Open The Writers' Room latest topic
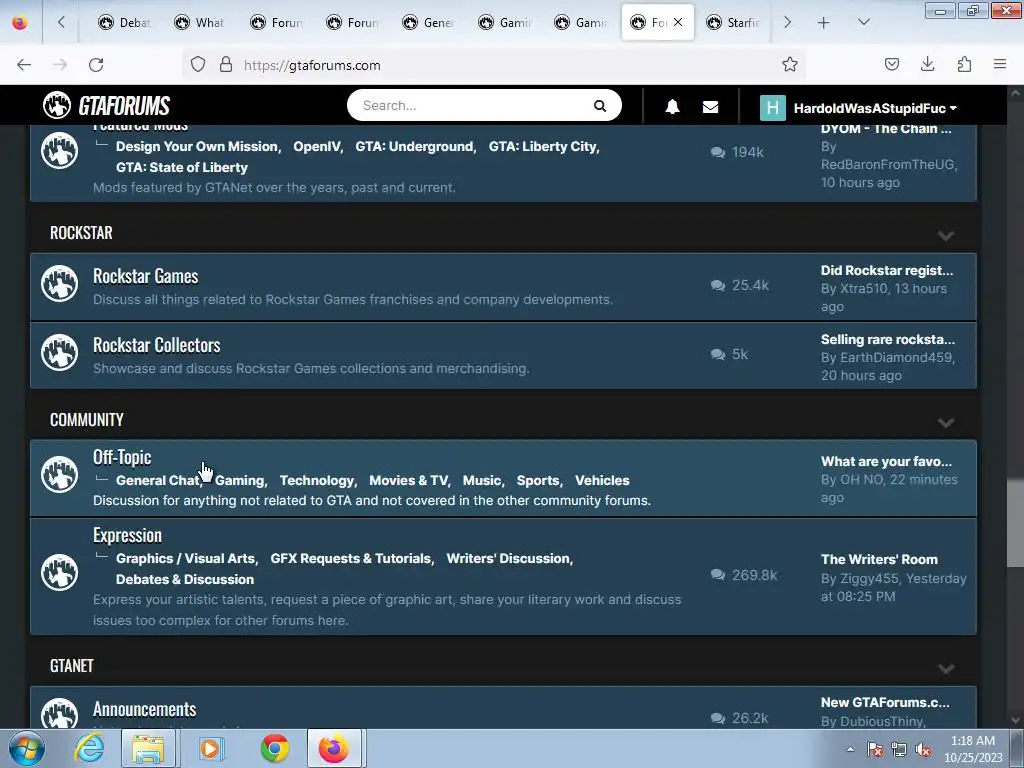The height and width of the screenshot is (768, 1024). pos(879,559)
